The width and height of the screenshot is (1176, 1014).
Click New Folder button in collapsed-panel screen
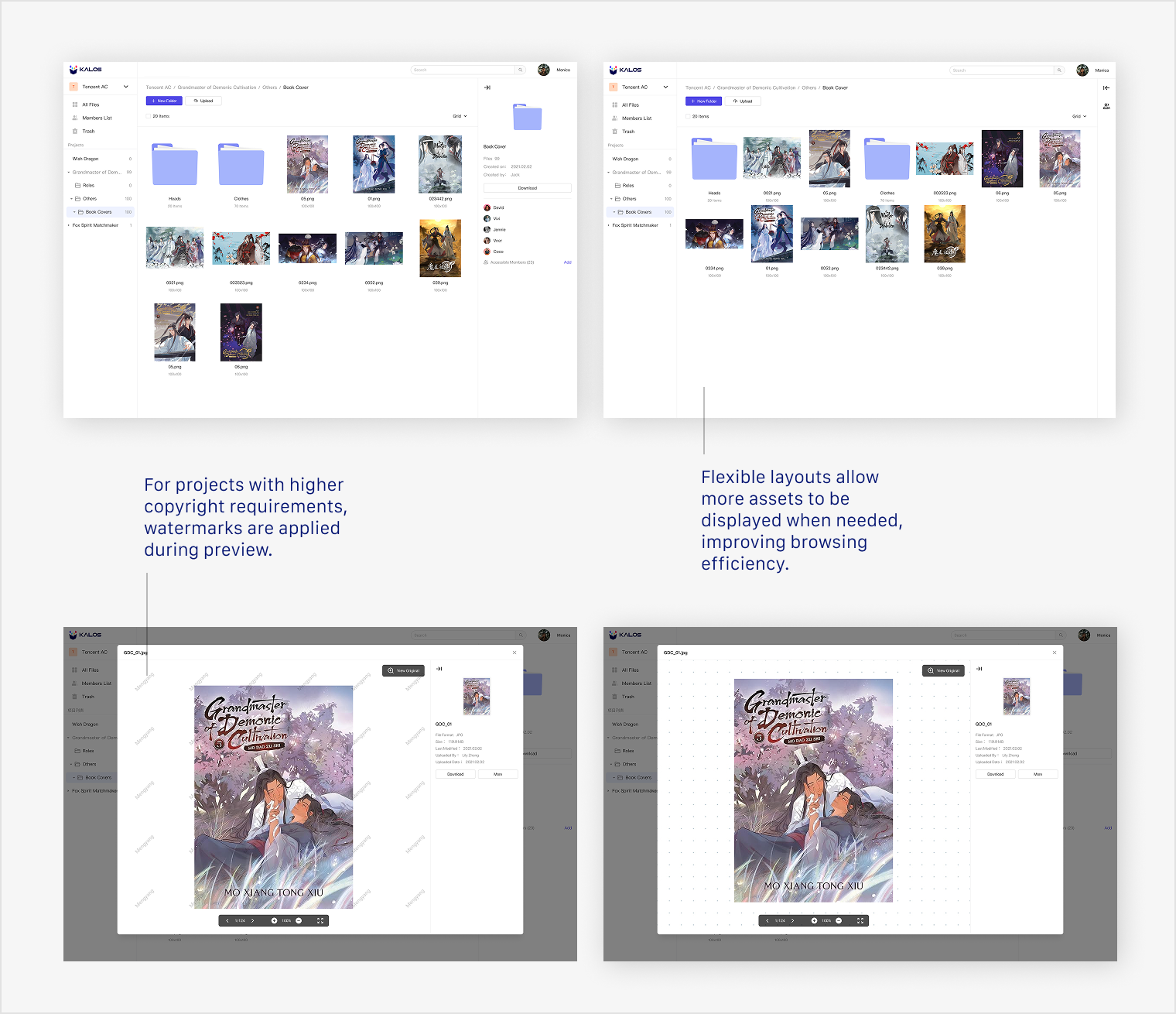point(703,101)
